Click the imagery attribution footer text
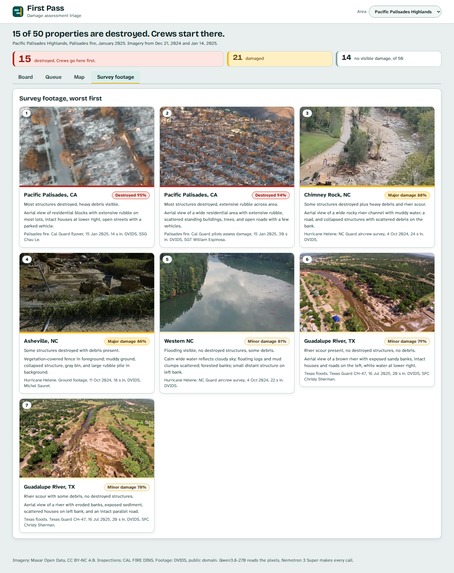 click(x=183, y=560)
